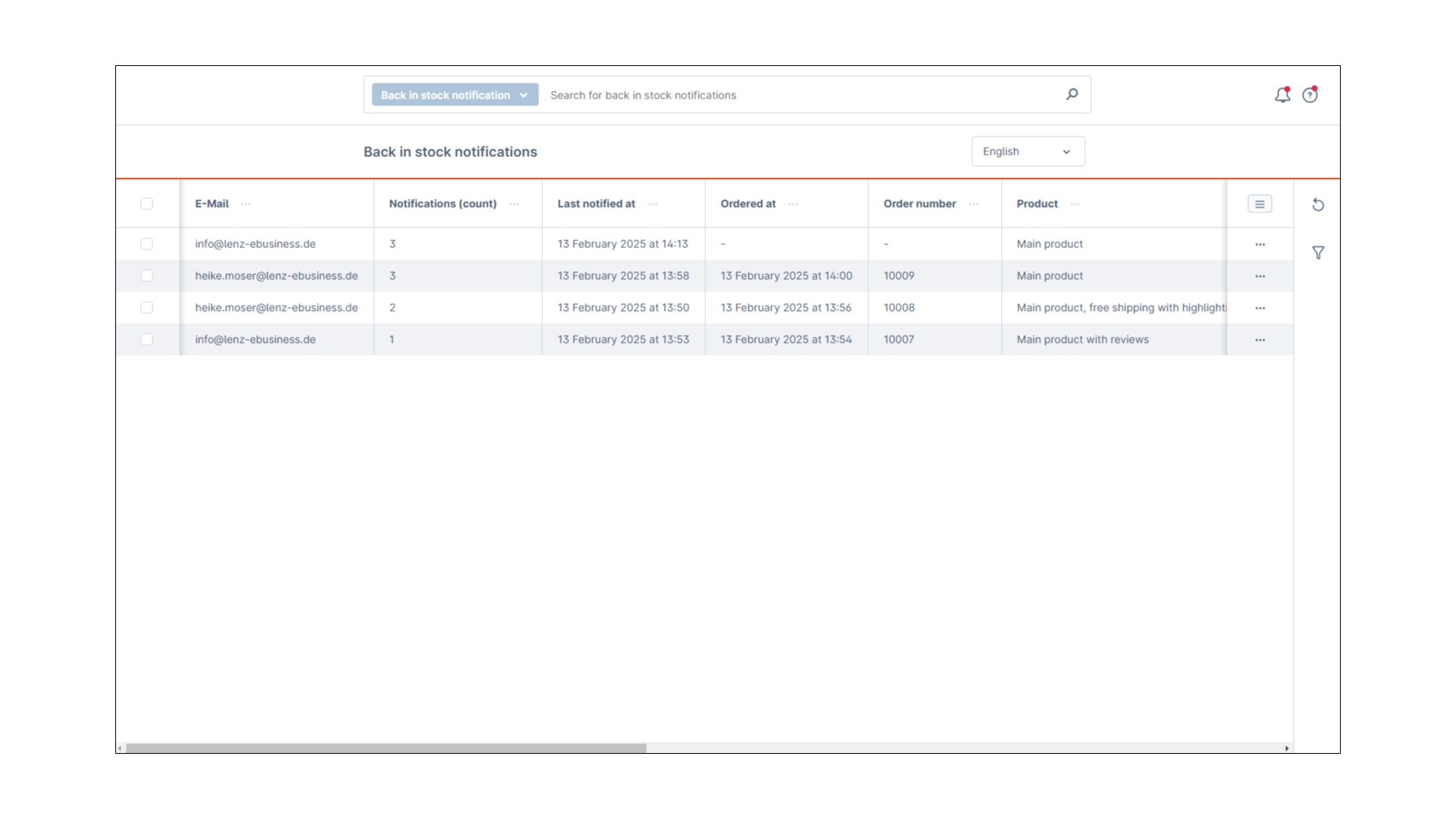This screenshot has height=819, width=1456.
Task: Open Product column options dots
Action: coord(1075,204)
